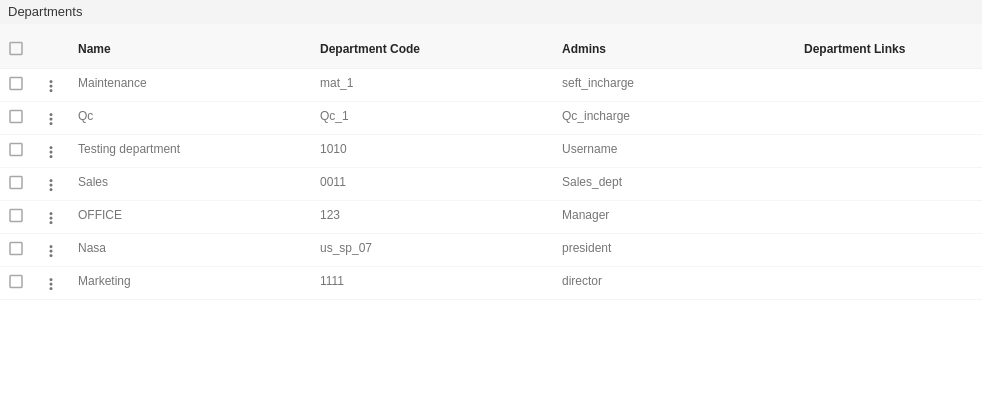The image size is (982, 411).
Task: Open the action menu for OFFICE row
Action: point(51,218)
